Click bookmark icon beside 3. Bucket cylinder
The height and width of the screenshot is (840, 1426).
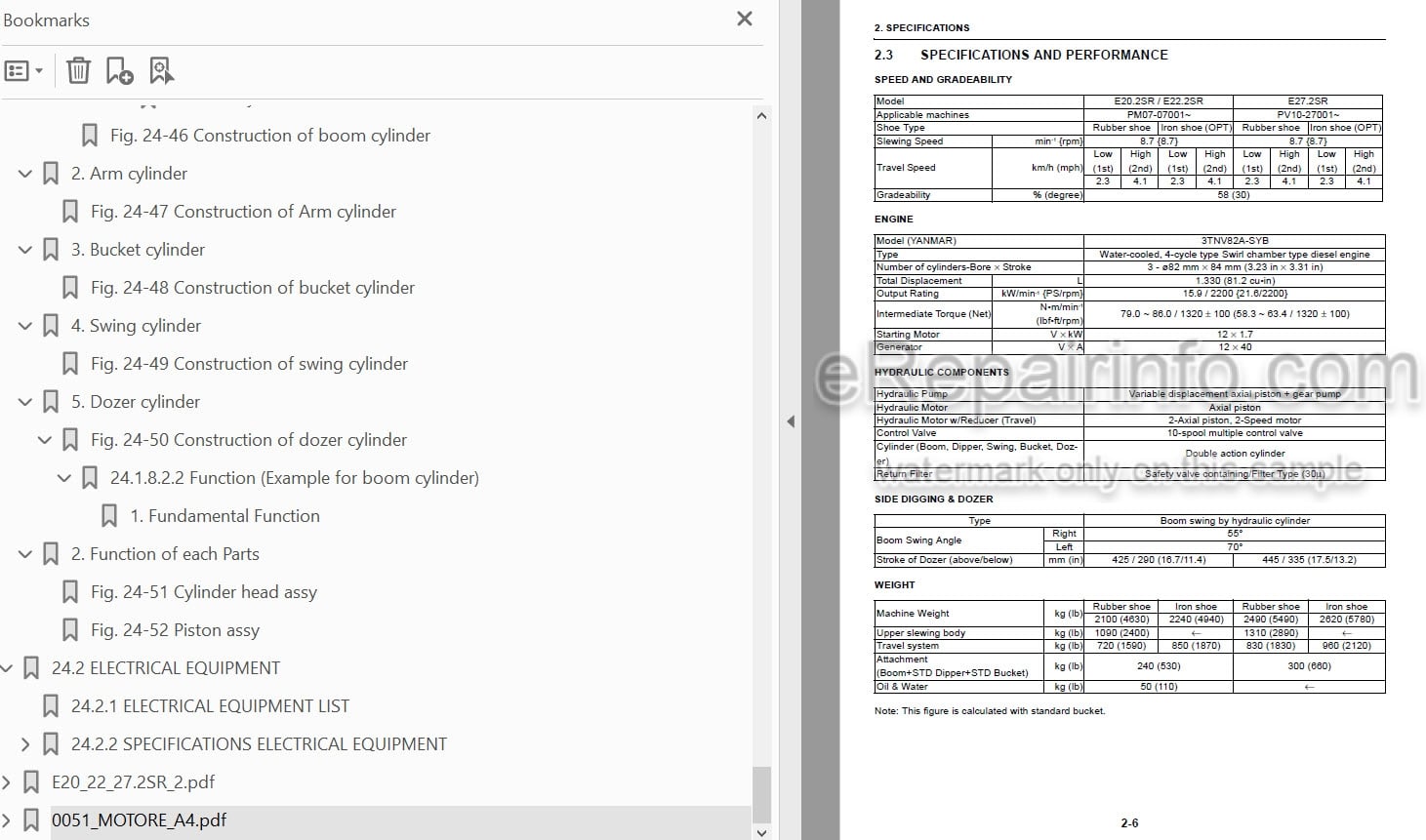(51, 249)
